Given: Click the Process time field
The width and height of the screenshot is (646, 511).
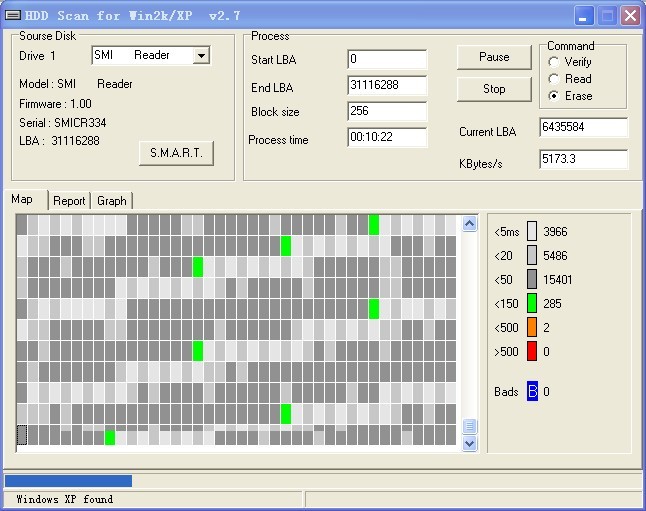Looking at the screenshot, I should pos(387,137).
